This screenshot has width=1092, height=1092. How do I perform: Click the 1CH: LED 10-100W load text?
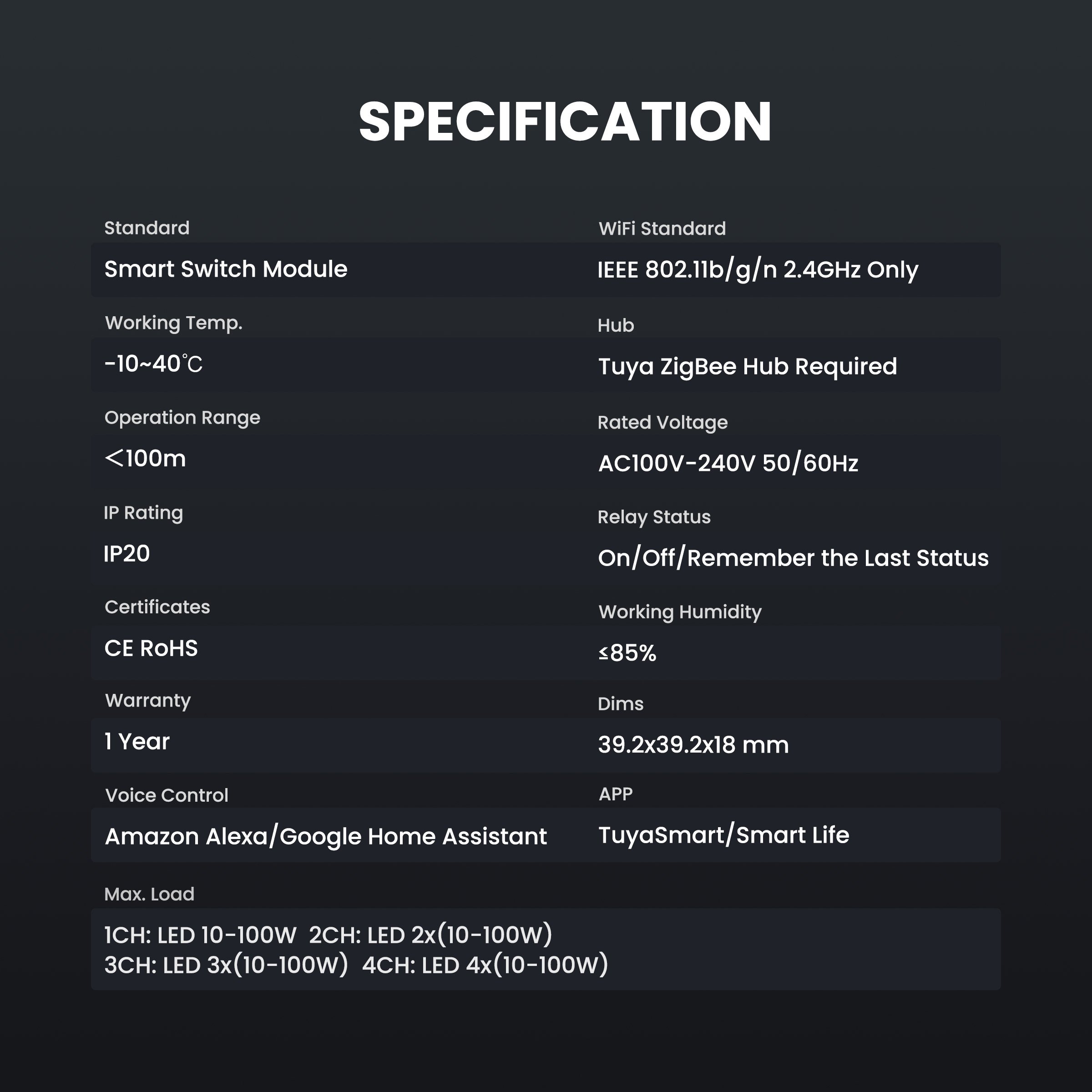click(200, 935)
